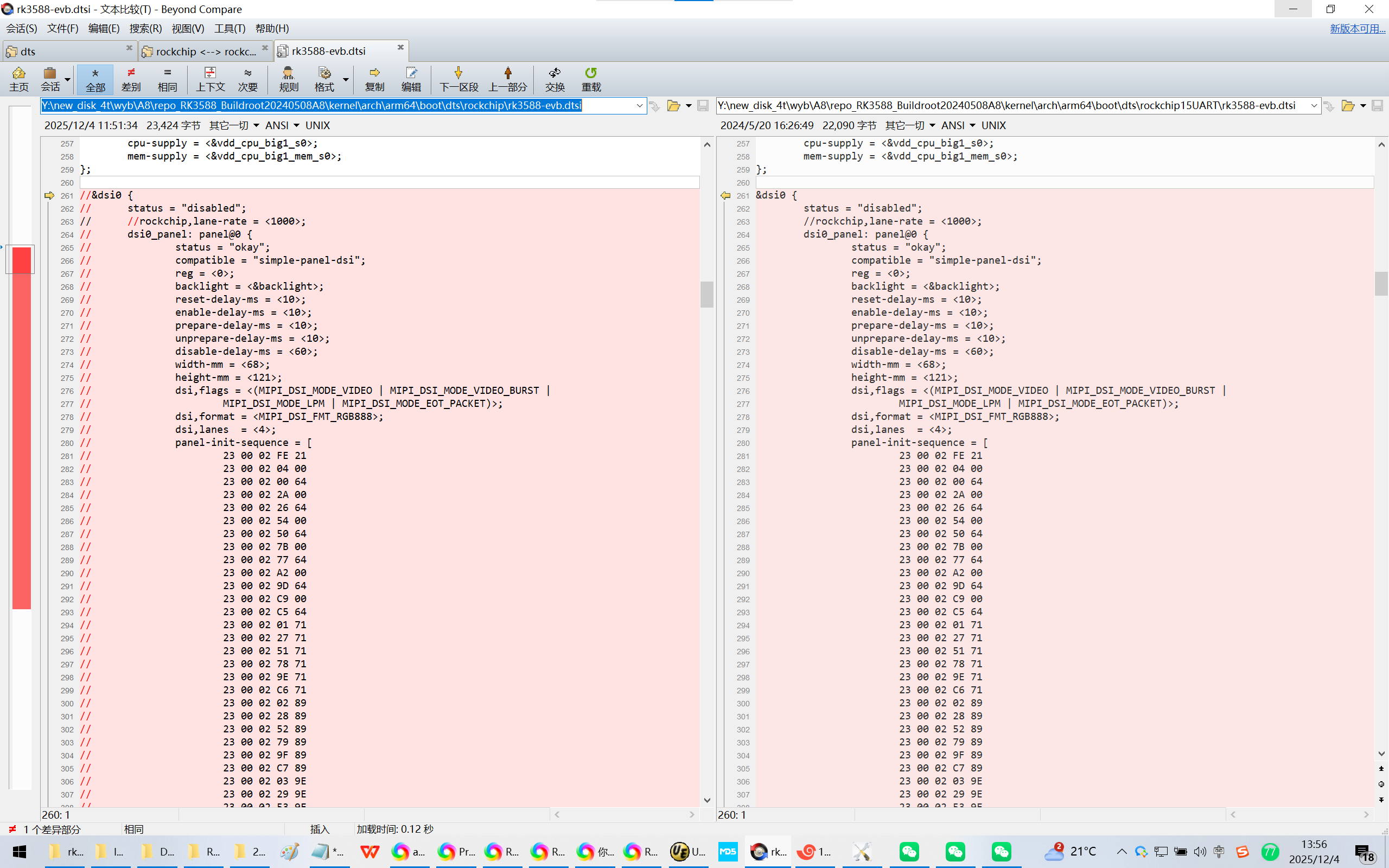Jump to Next Section (下一区段)
The height and width of the screenshot is (868, 1389).
[x=458, y=79]
